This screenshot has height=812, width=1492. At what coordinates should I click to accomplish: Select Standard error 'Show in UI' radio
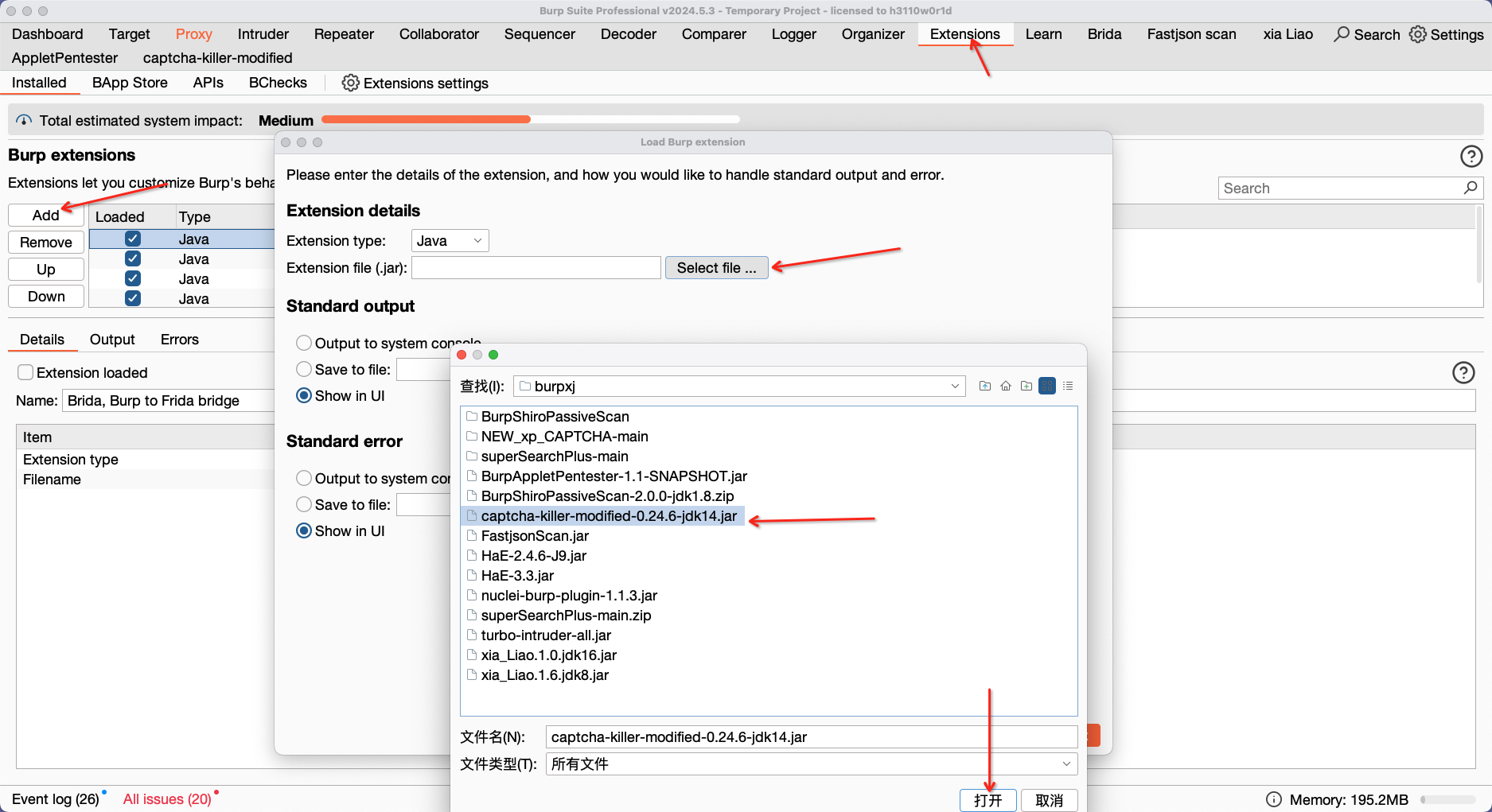click(304, 530)
